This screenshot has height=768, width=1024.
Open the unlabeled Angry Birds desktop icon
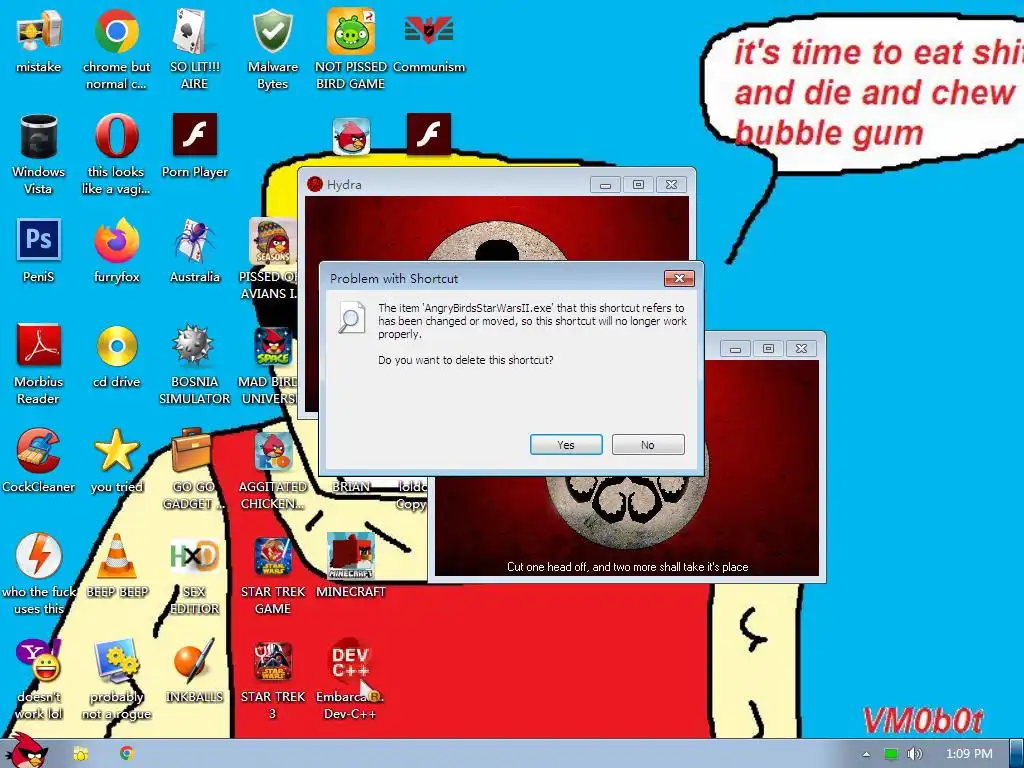(x=351, y=136)
